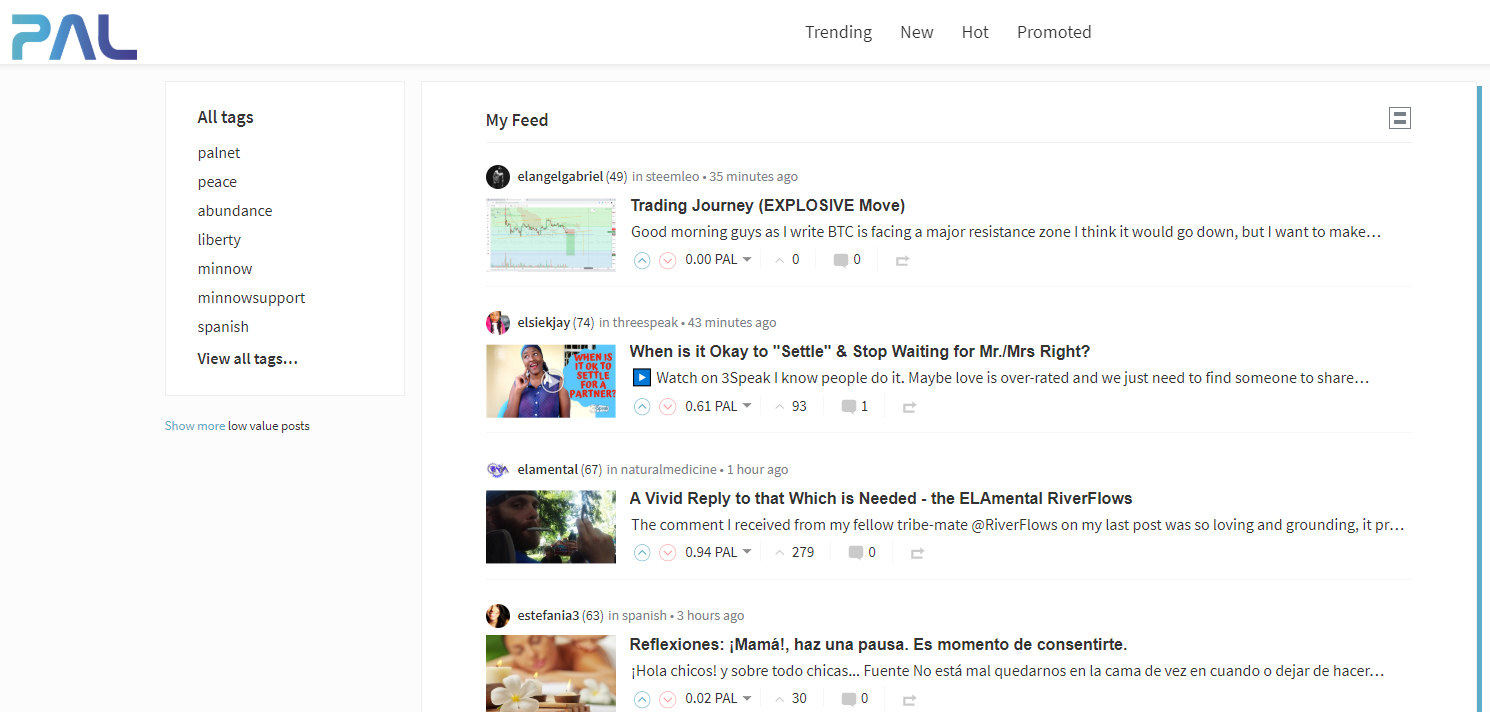Show the 279 votes on the Vivid Reply post
This screenshot has width=1490, height=712.
pyautogui.click(x=794, y=552)
